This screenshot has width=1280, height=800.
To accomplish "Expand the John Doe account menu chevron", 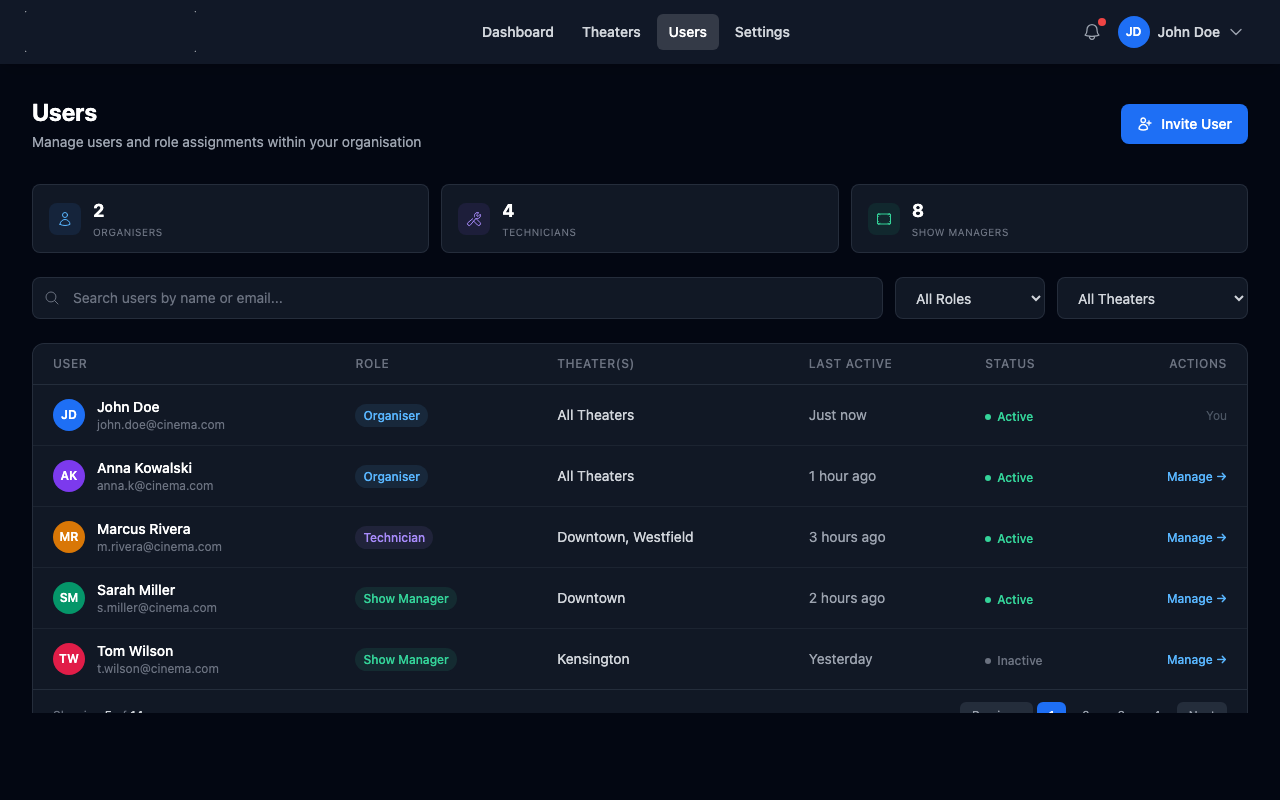I will [x=1236, y=32].
